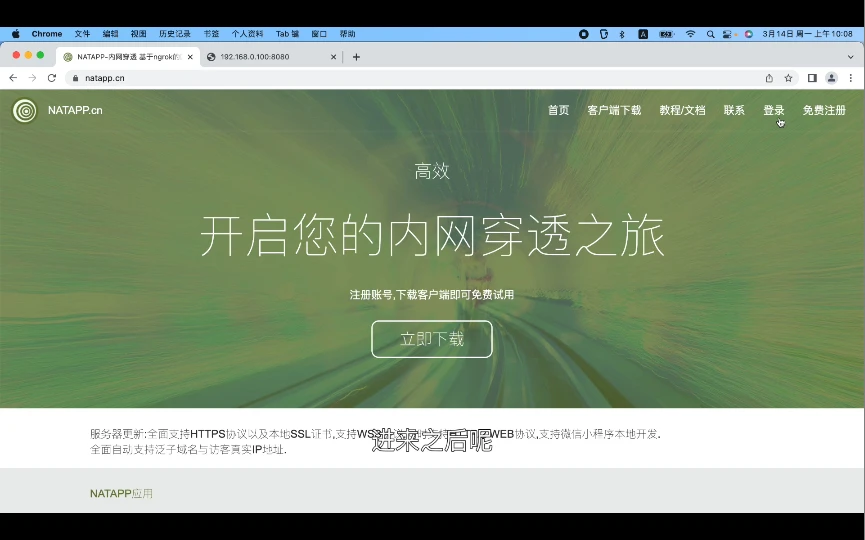
Task: Click the Siri menu bar icon
Action: pos(749,34)
